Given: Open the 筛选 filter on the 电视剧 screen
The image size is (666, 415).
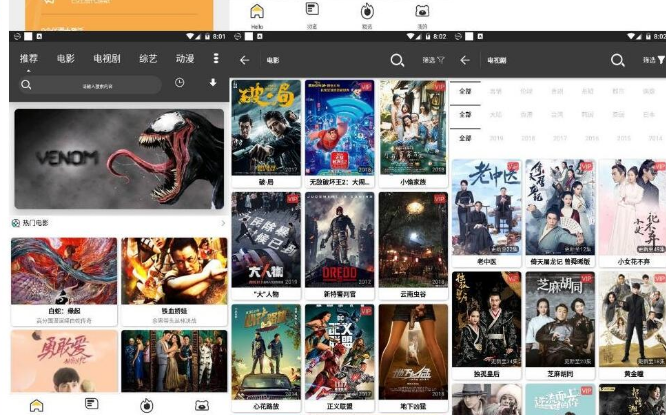Looking at the screenshot, I should click(654, 60).
